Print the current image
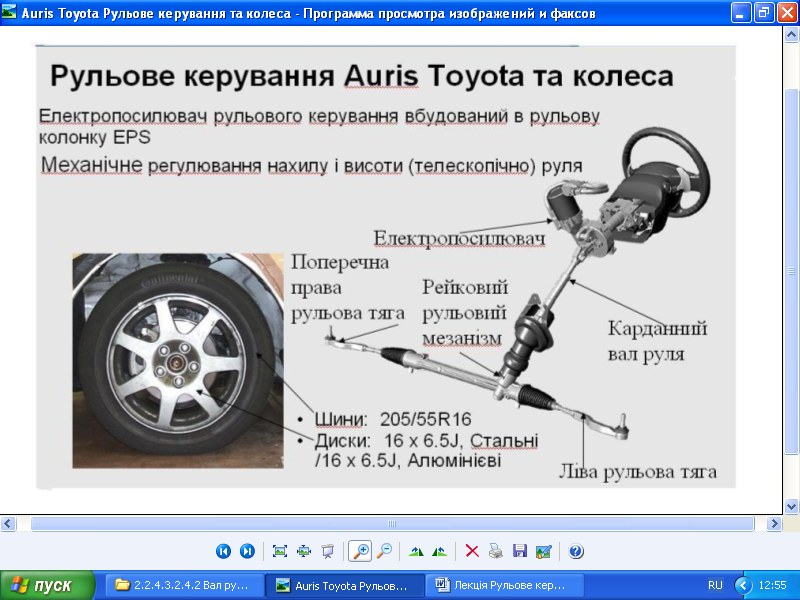 point(495,551)
